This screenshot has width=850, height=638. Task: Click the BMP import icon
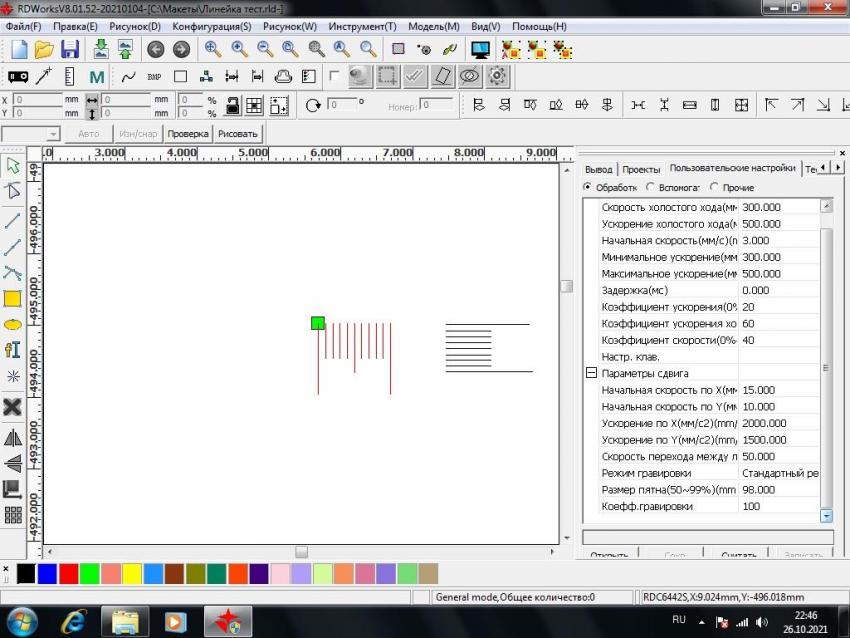[154, 76]
